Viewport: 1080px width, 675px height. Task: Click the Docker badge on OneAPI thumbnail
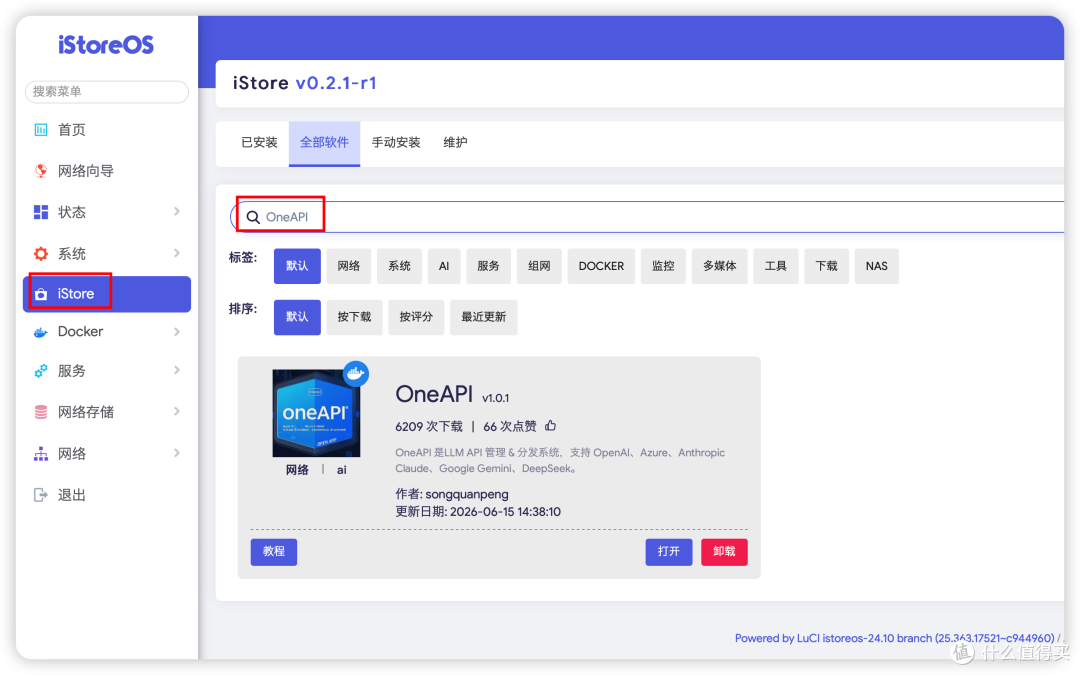[x=356, y=373]
